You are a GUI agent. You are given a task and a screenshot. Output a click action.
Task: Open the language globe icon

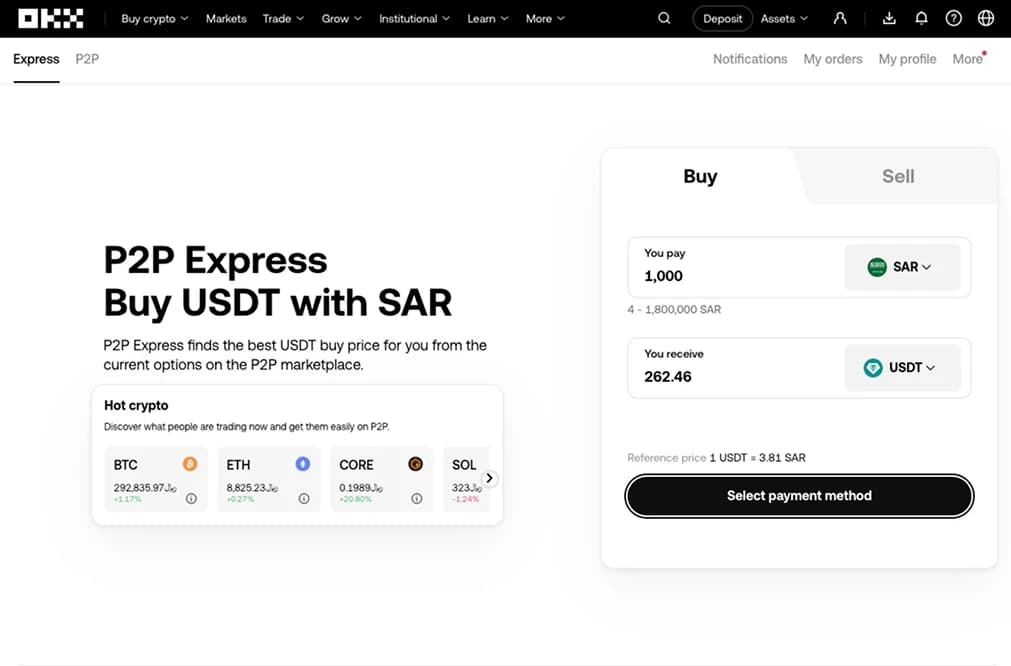[986, 18]
